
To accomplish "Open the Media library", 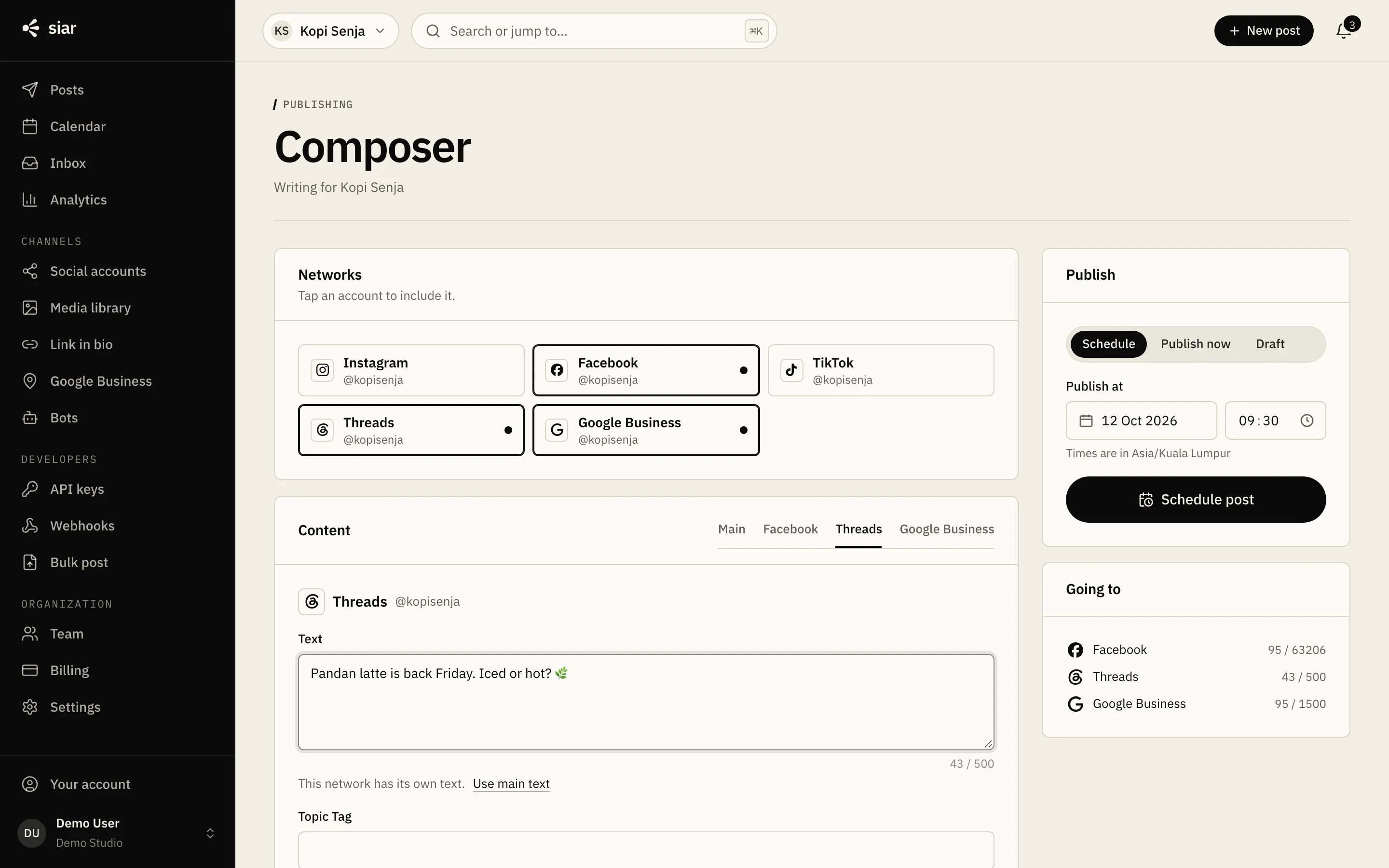I will pyautogui.click(x=117, y=308).
